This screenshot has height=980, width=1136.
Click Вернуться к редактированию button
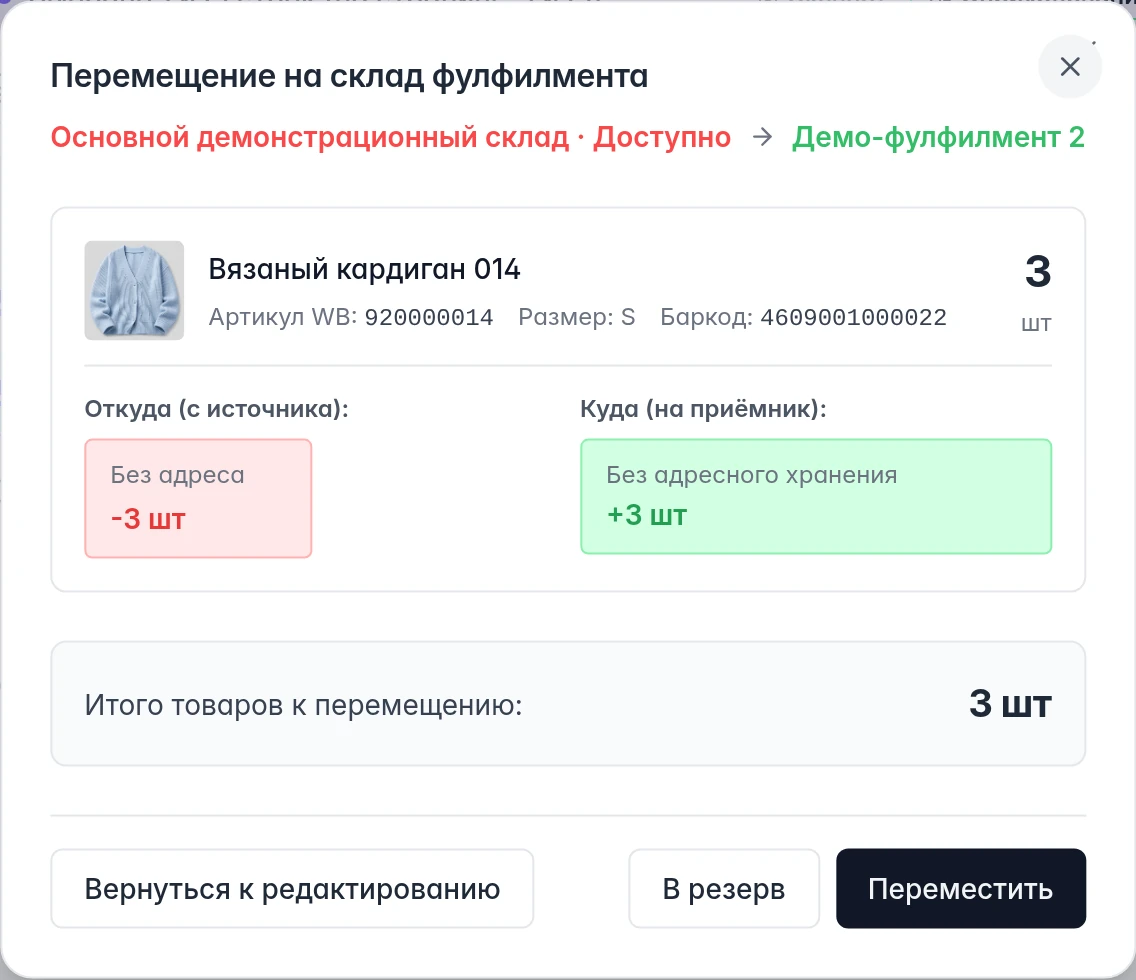pos(292,889)
